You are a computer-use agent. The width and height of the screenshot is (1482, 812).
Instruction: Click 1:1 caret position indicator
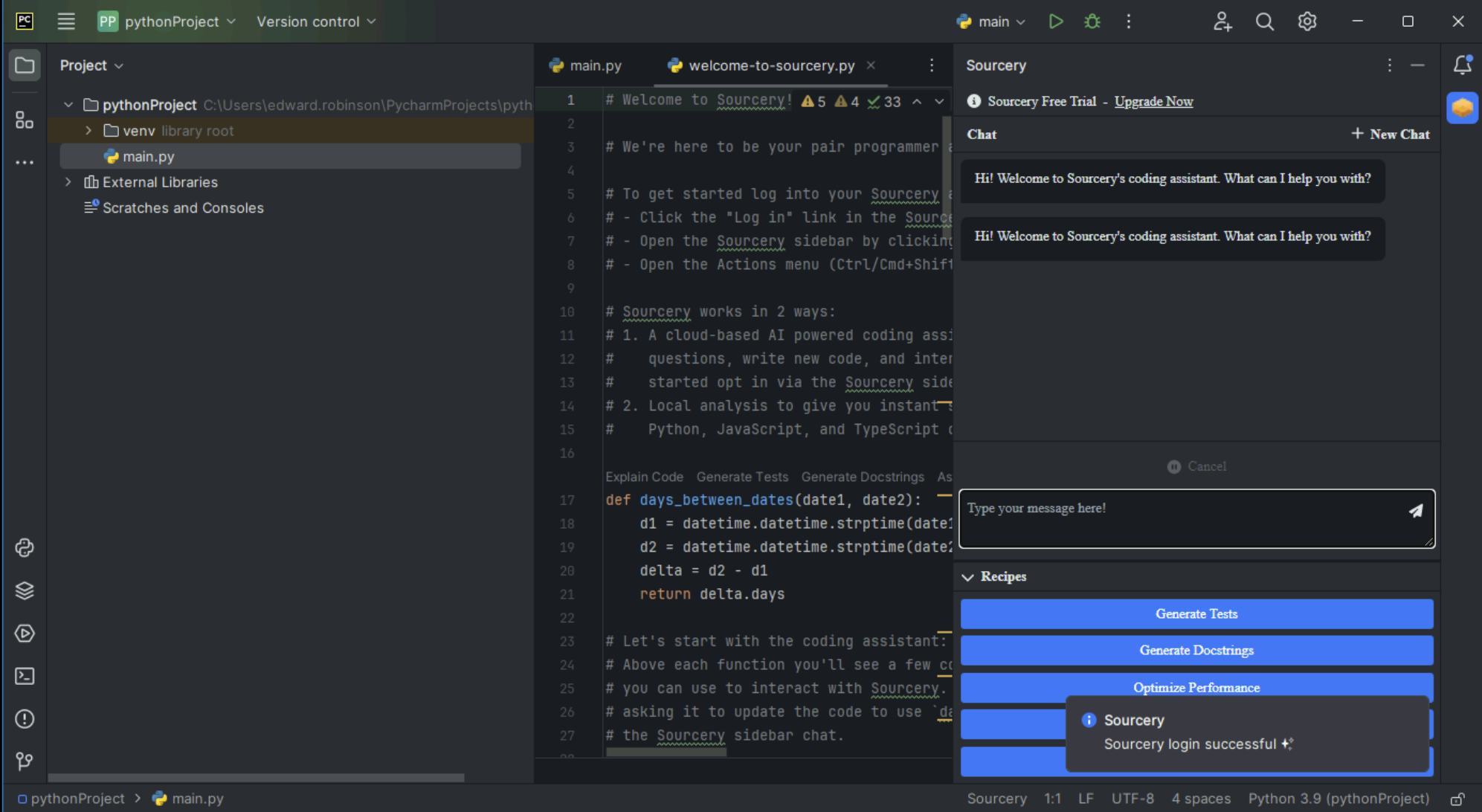(1052, 799)
